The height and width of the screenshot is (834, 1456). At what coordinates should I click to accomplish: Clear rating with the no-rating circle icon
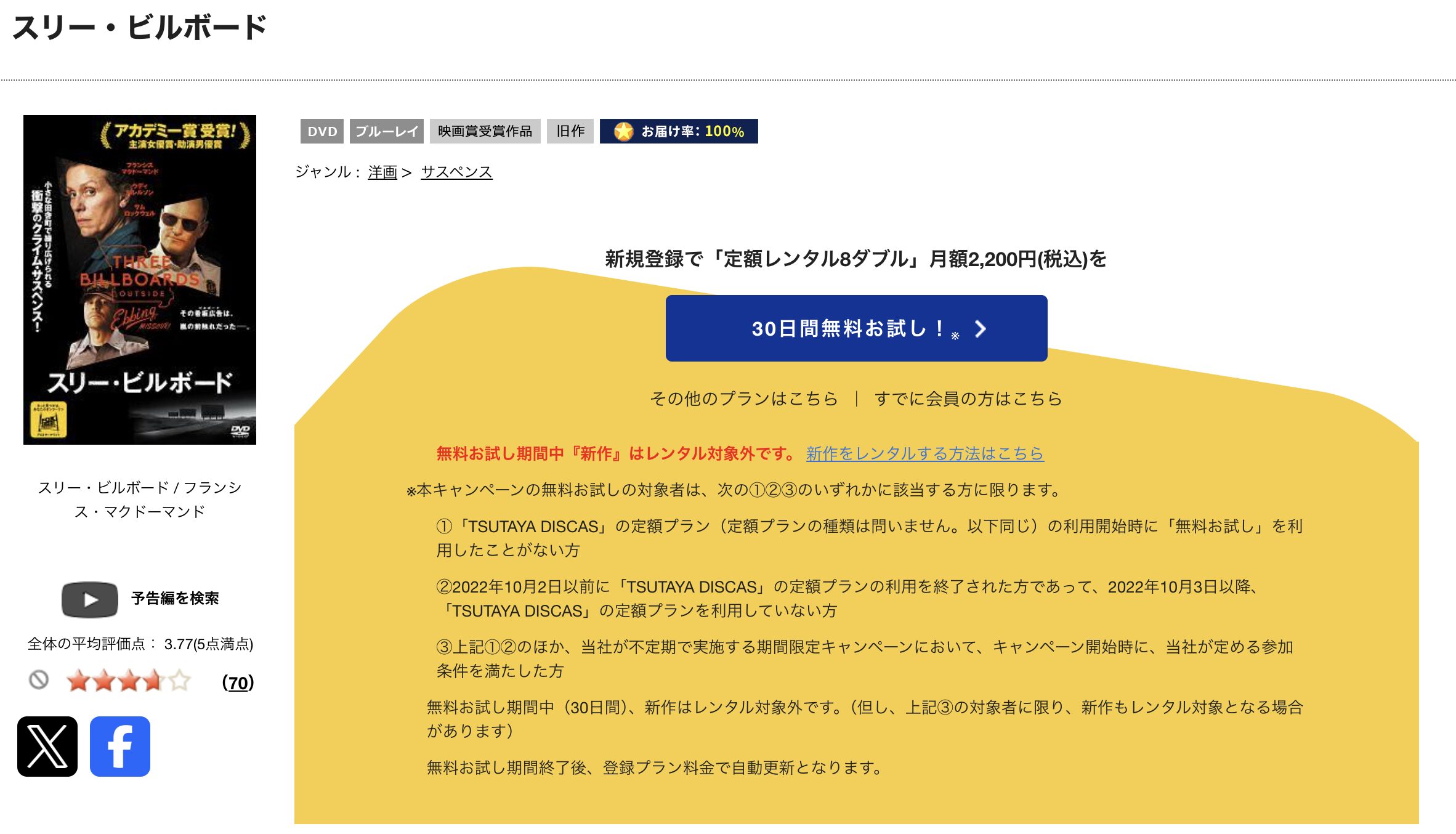(x=39, y=680)
